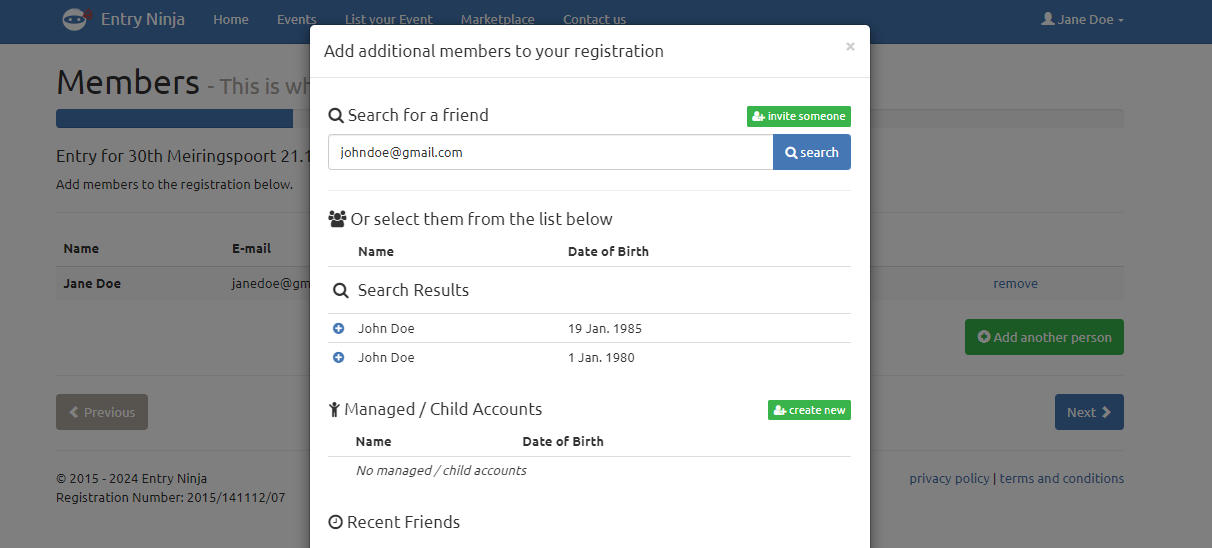Open the privacy policy link
The image size is (1212, 548).
click(949, 478)
